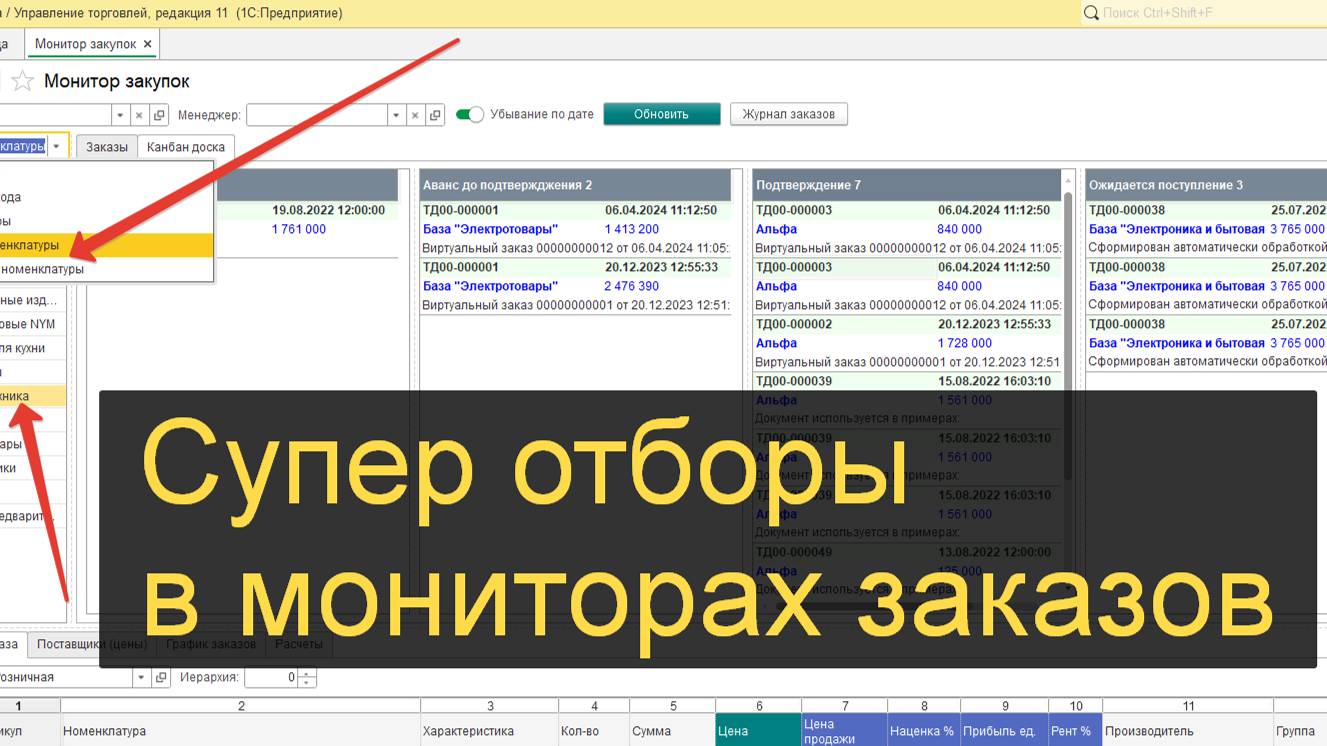
Task: Click the amount 1 761 000
Action: point(298,229)
